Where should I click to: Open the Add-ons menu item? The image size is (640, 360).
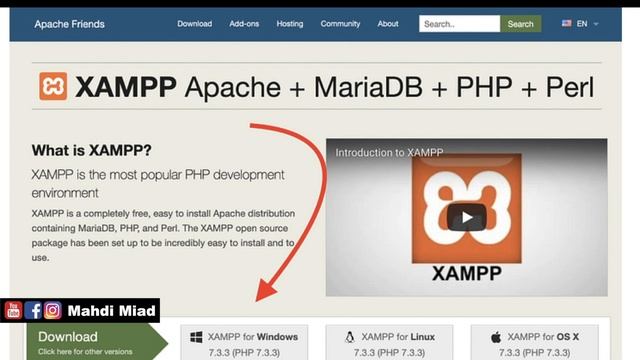(244, 24)
